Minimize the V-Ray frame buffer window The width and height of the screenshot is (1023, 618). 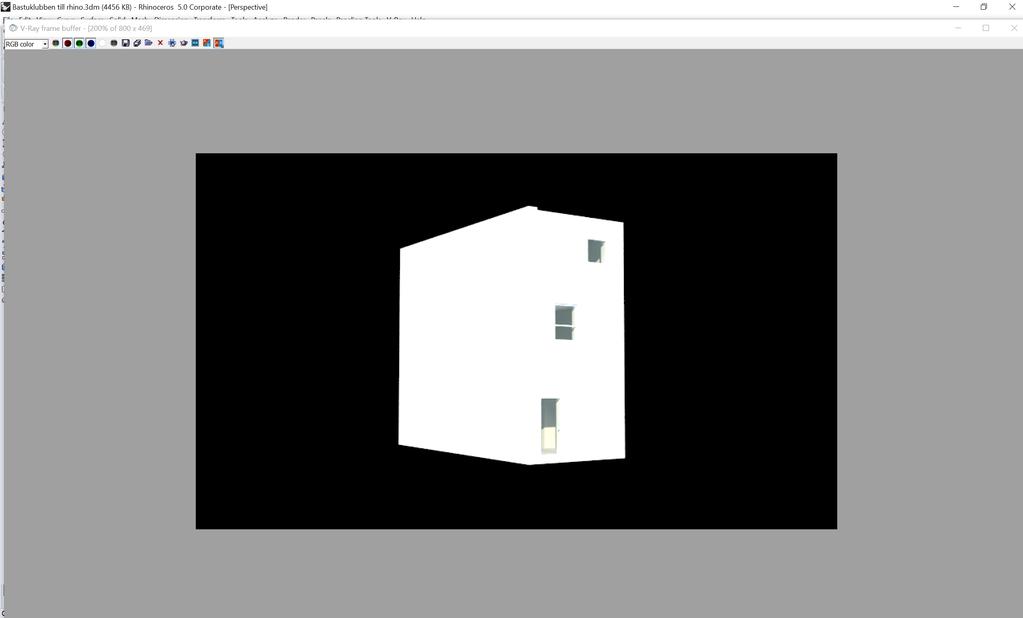tap(958, 28)
